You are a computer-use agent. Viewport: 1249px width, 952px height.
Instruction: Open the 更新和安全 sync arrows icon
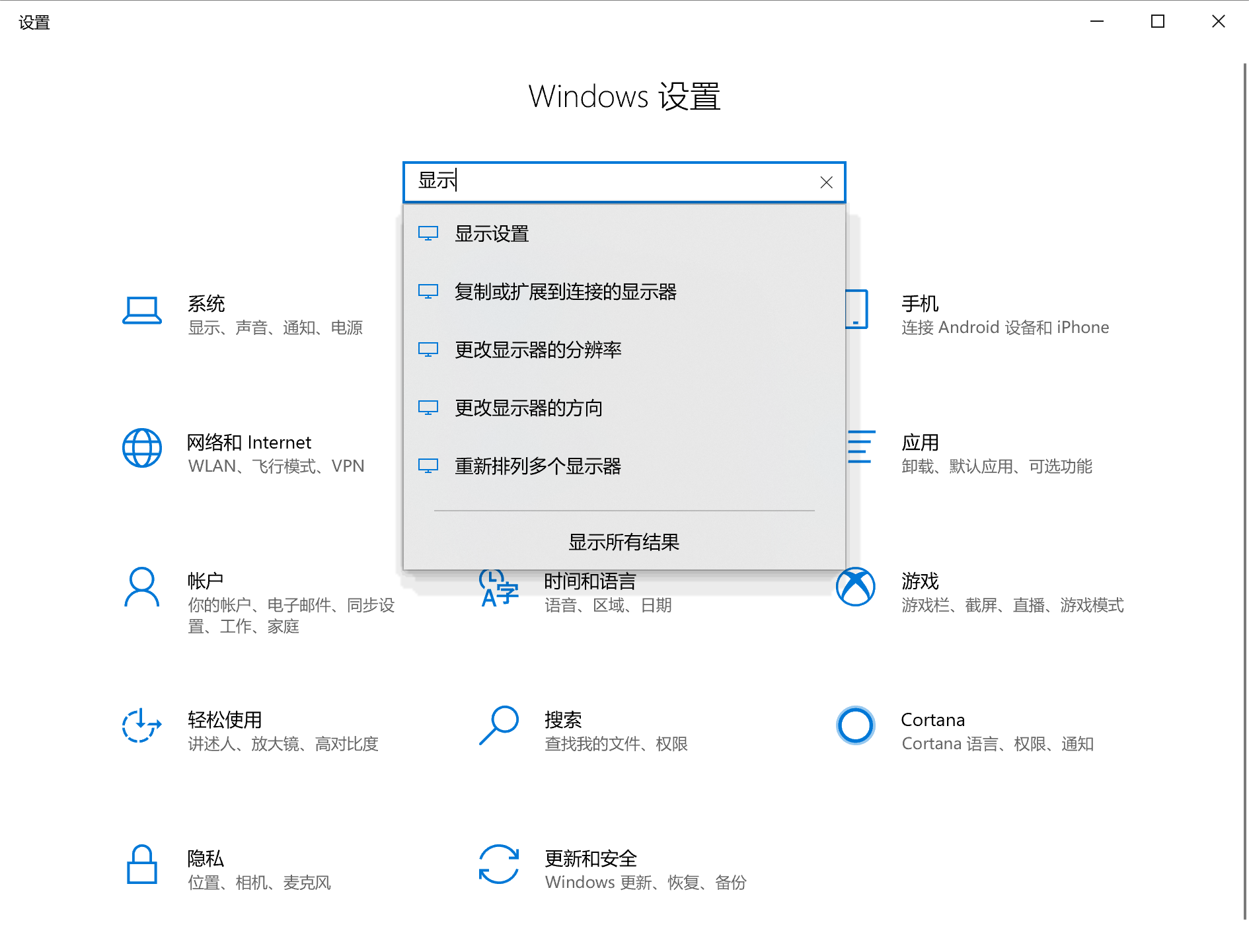[499, 864]
